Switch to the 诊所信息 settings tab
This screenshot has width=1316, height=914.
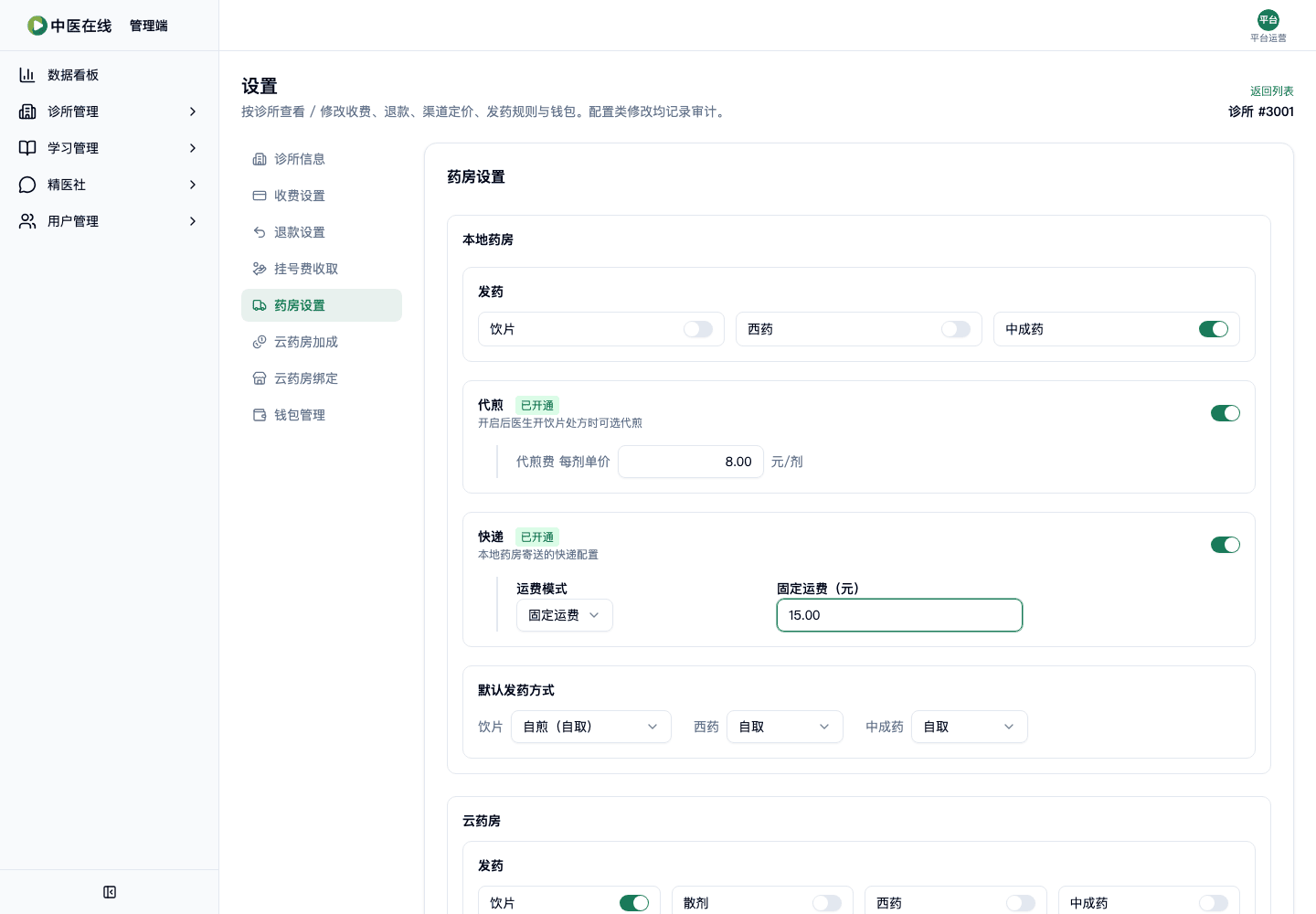pyautogui.click(x=322, y=159)
